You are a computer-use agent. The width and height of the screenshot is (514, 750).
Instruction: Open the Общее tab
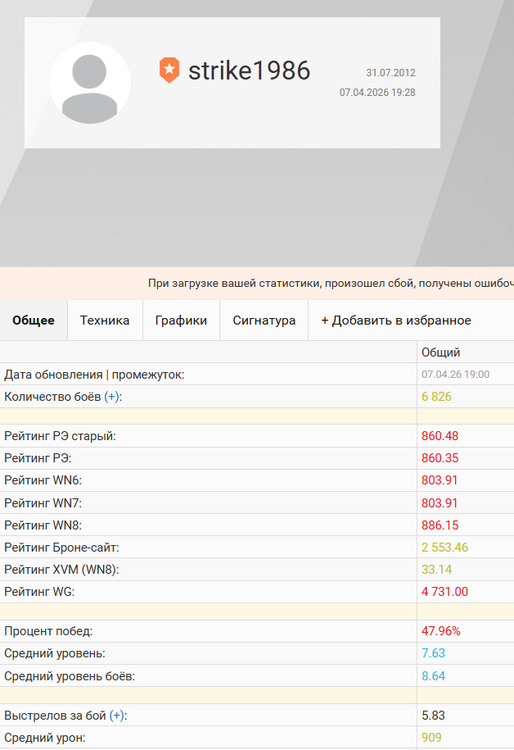(x=33, y=320)
